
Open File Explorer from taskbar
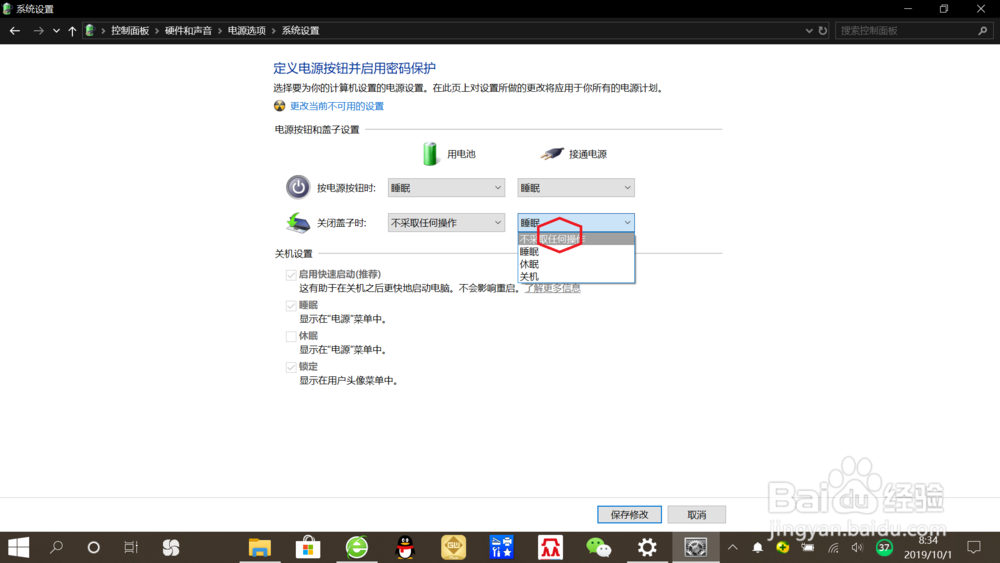(260, 547)
